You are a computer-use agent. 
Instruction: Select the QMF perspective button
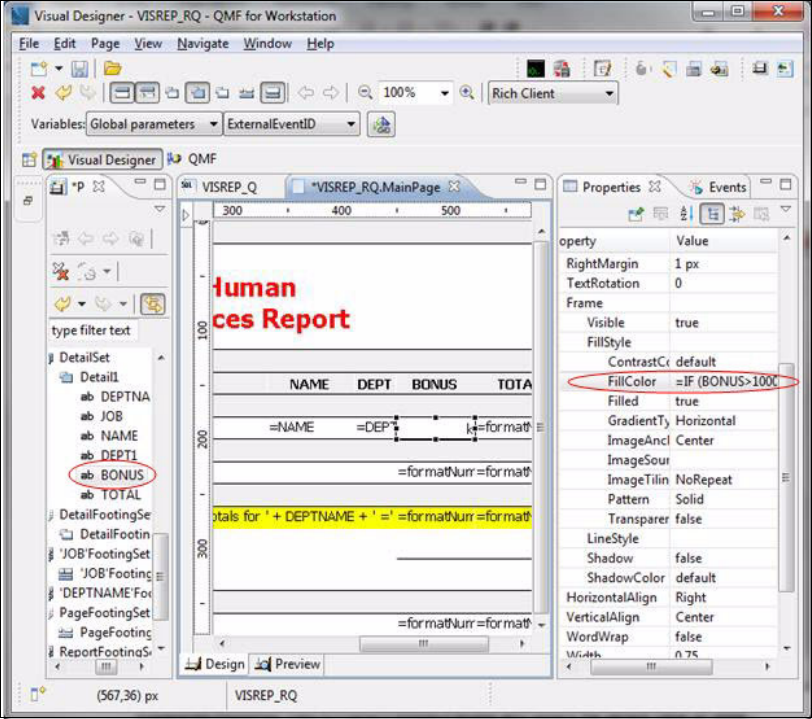coord(192,159)
